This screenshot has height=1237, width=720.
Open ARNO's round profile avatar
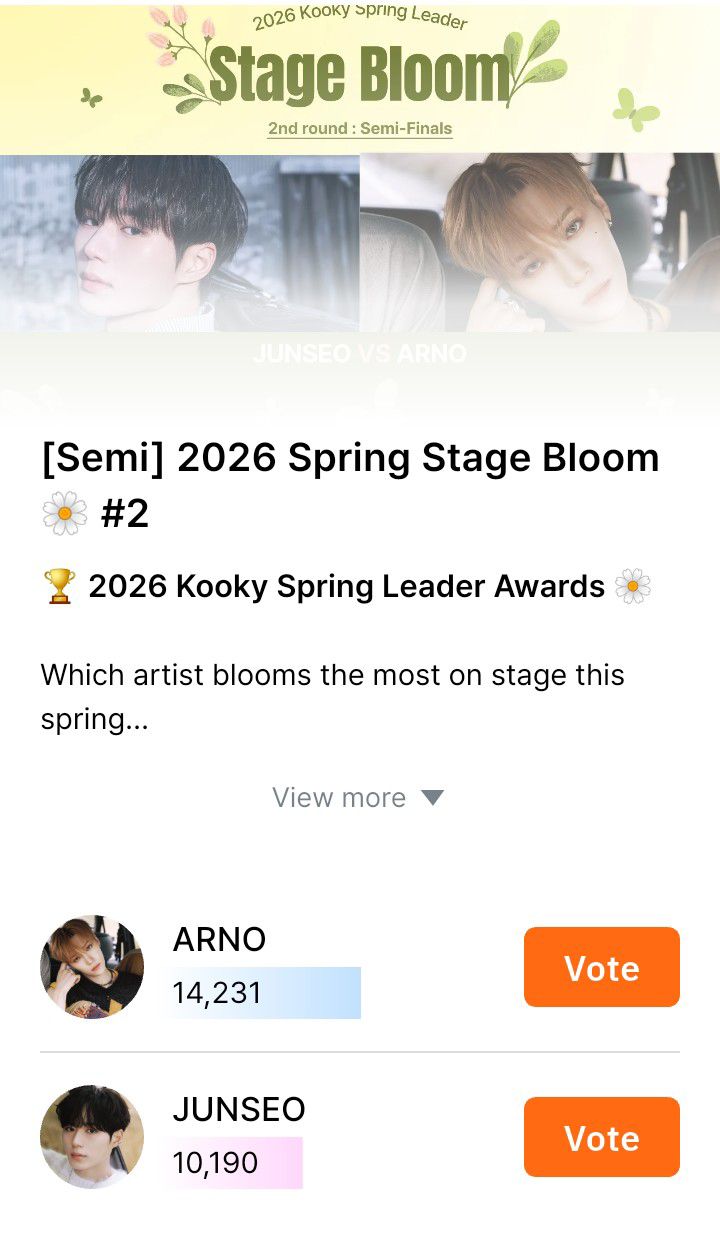[92, 967]
